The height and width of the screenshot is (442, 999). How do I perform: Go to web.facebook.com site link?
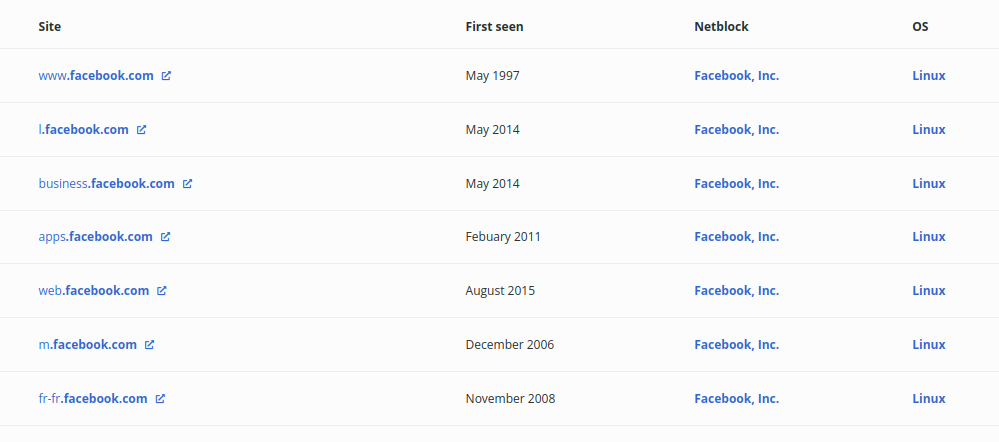tap(94, 291)
